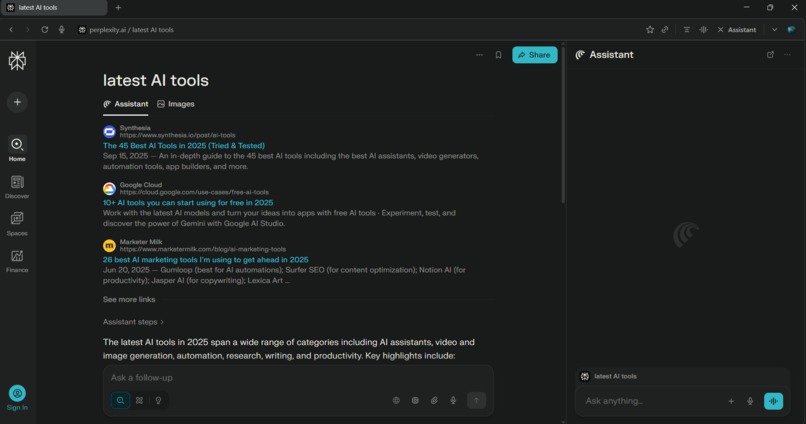
Task: Open the thread's three-dot more menu
Action: coord(479,55)
